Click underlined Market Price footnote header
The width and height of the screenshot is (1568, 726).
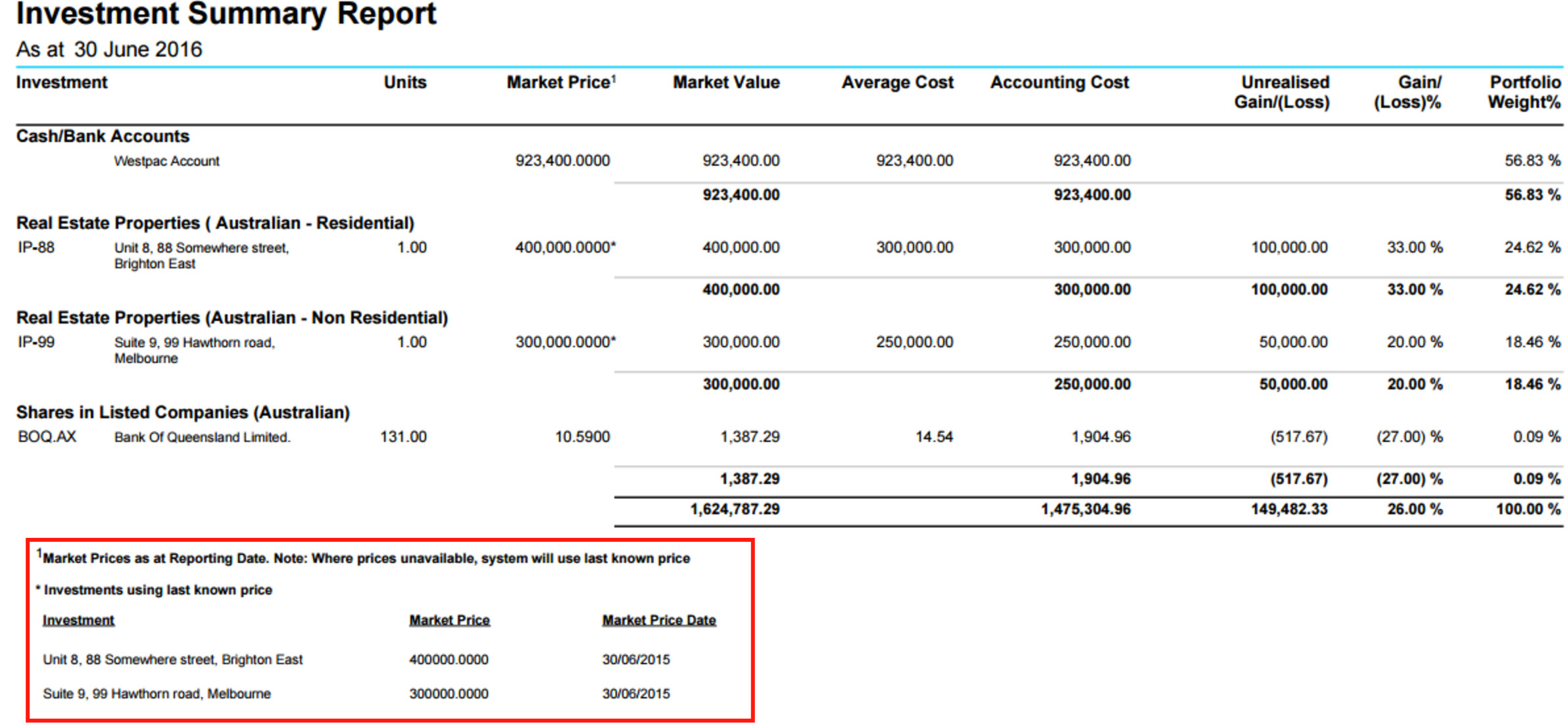449,620
